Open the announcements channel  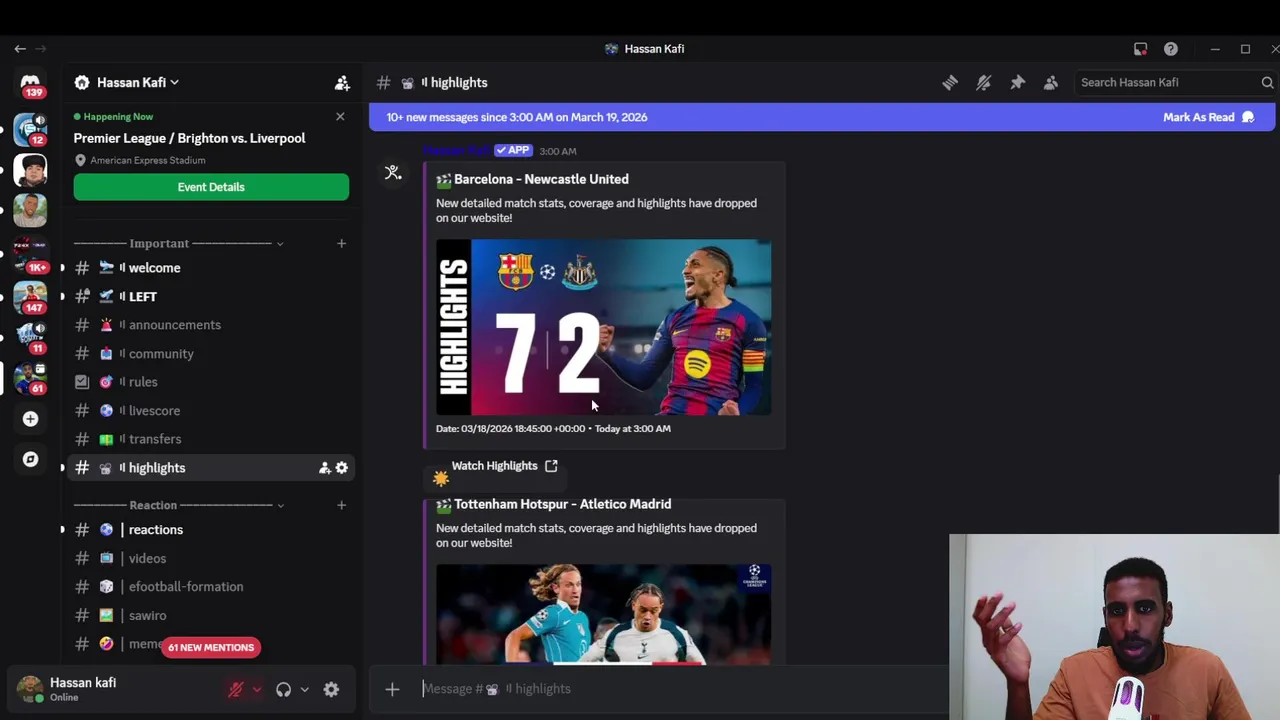click(x=210, y=325)
